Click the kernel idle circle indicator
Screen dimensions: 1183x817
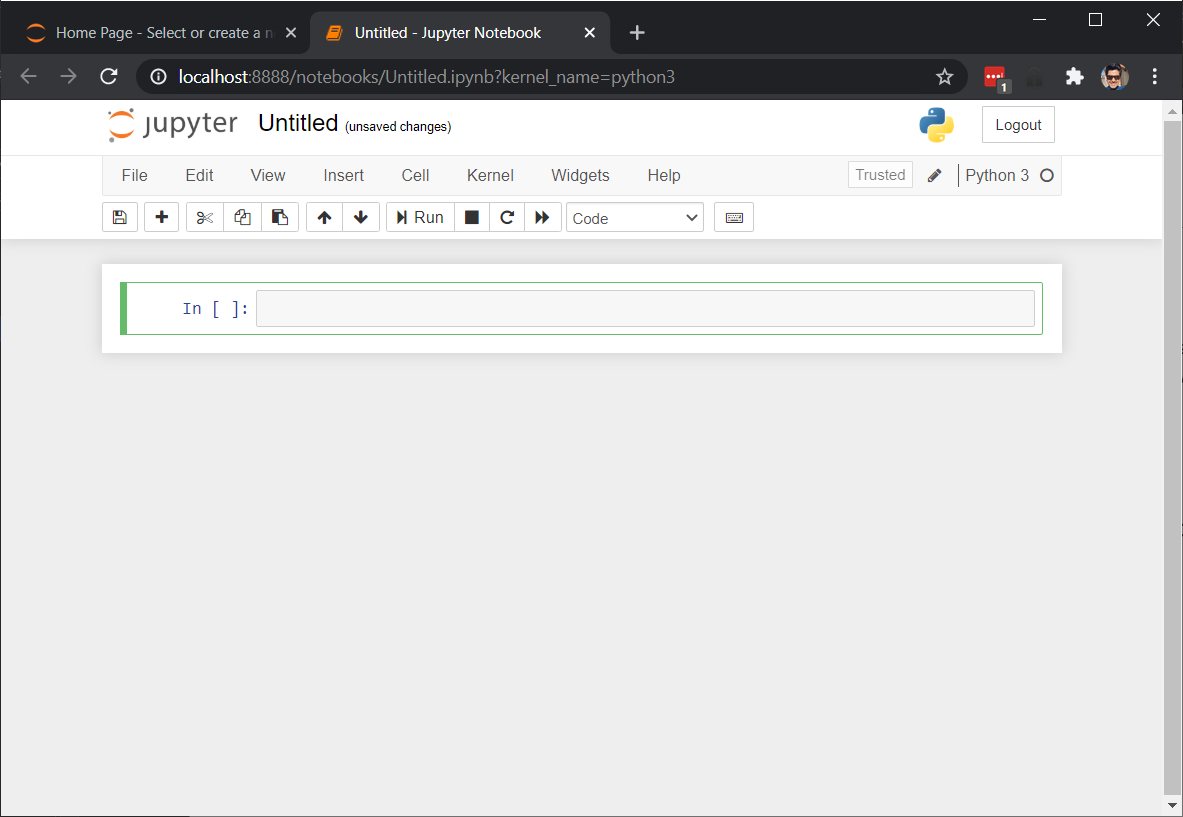pos(1046,176)
